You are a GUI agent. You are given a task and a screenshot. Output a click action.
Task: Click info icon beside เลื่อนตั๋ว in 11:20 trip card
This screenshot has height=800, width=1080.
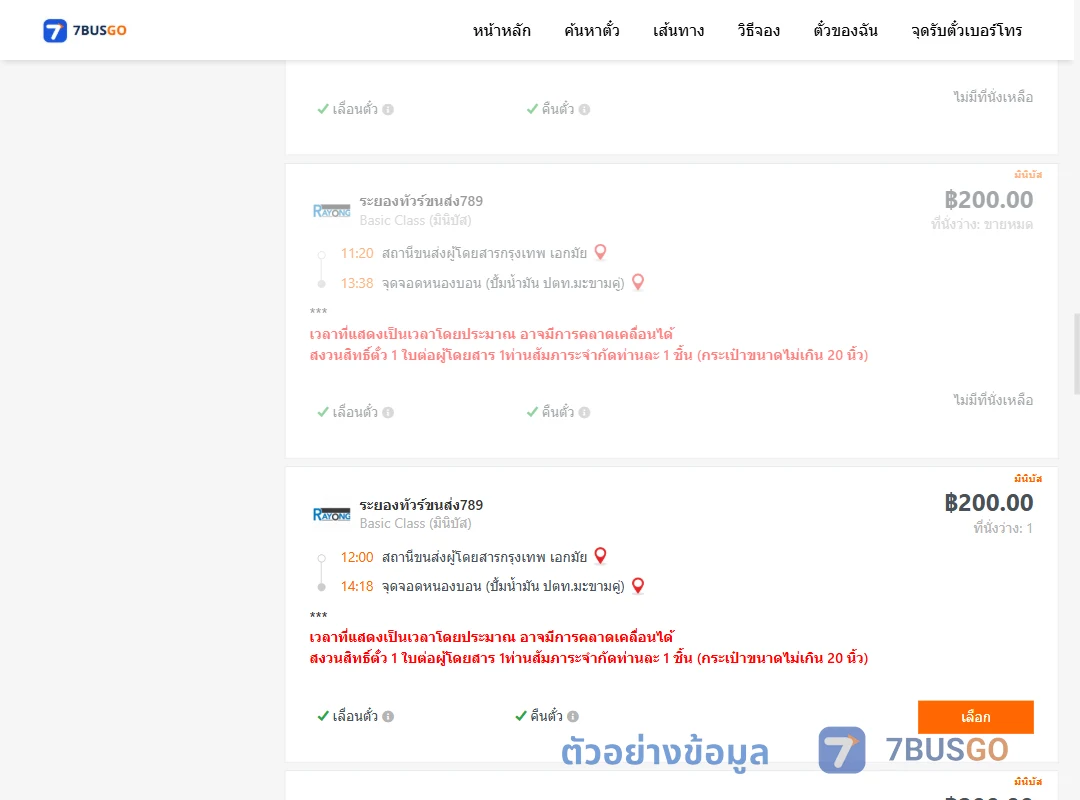[388, 412]
